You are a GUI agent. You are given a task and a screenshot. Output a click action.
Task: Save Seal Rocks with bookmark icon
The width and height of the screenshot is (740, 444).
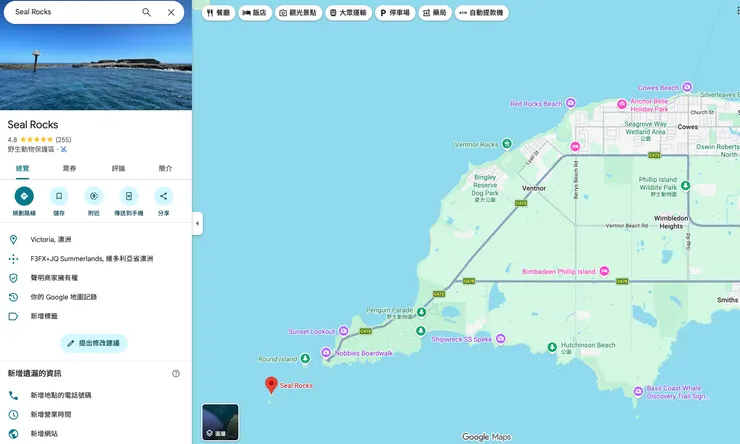pyautogui.click(x=59, y=196)
